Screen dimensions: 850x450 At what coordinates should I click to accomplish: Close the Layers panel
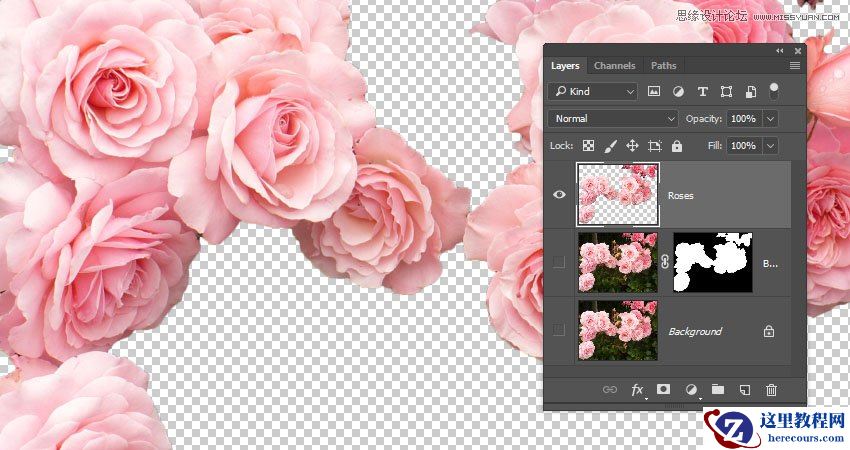798,50
